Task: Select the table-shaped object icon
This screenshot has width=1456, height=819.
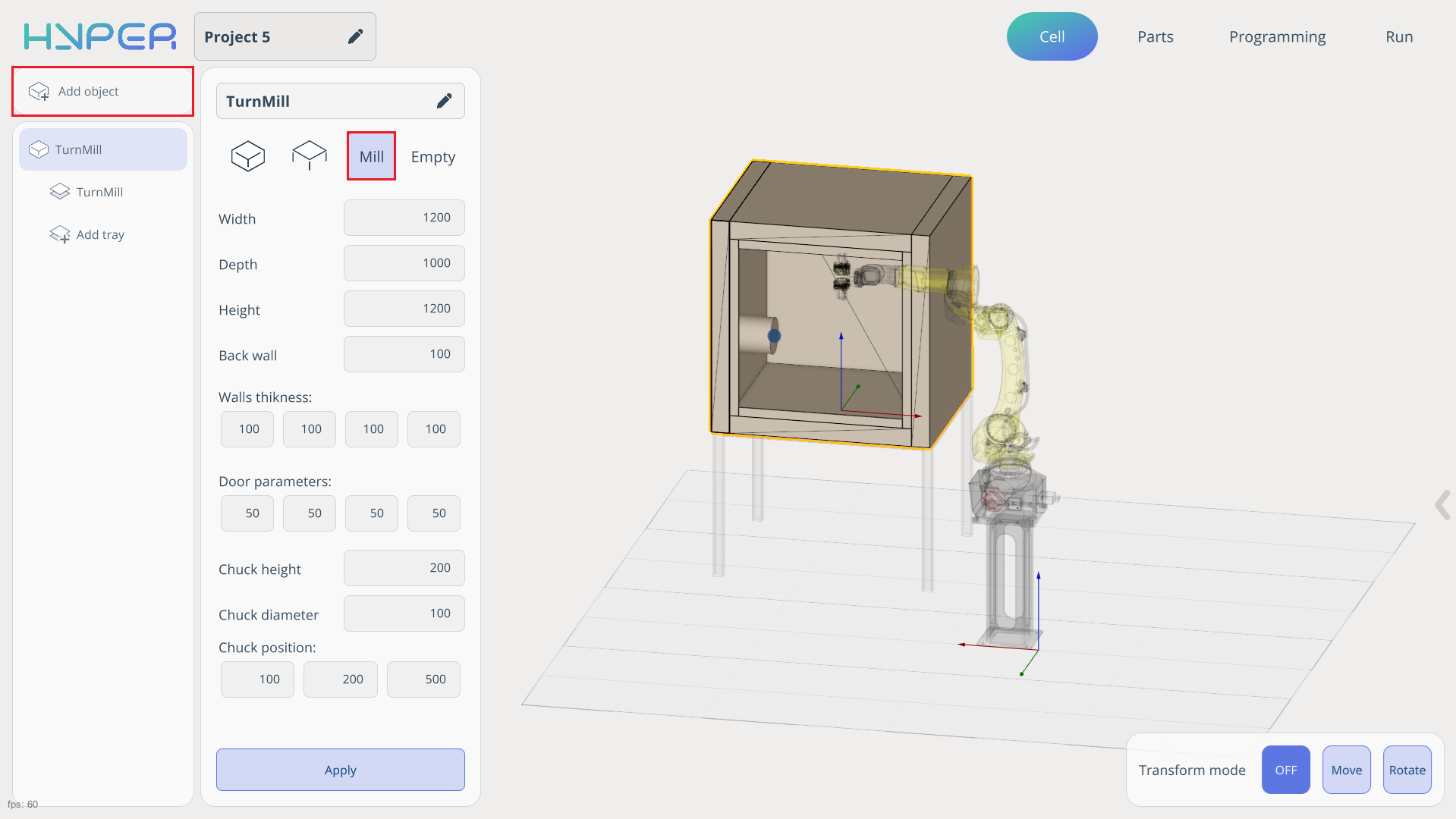Action: pos(309,156)
